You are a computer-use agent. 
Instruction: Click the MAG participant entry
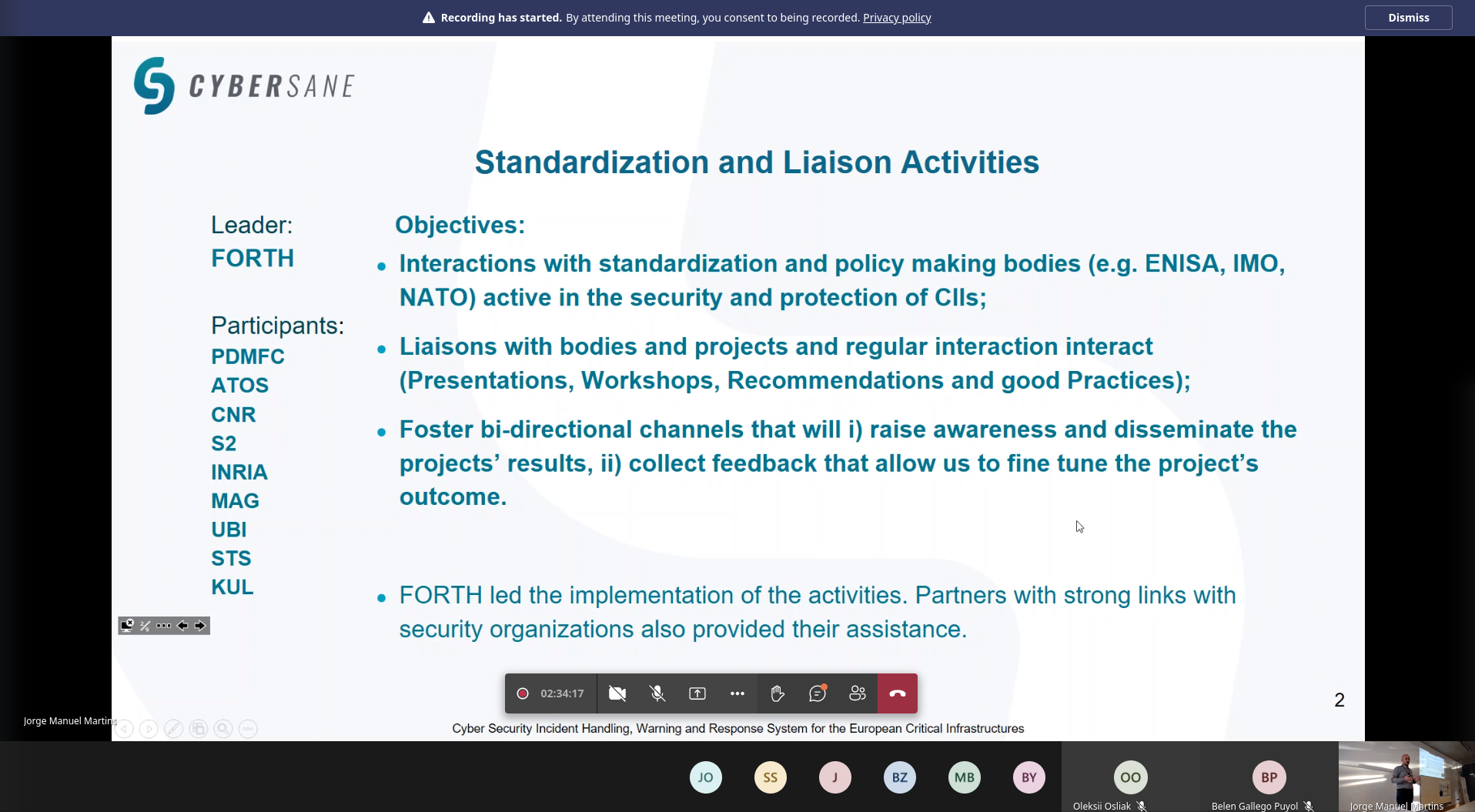coord(235,501)
